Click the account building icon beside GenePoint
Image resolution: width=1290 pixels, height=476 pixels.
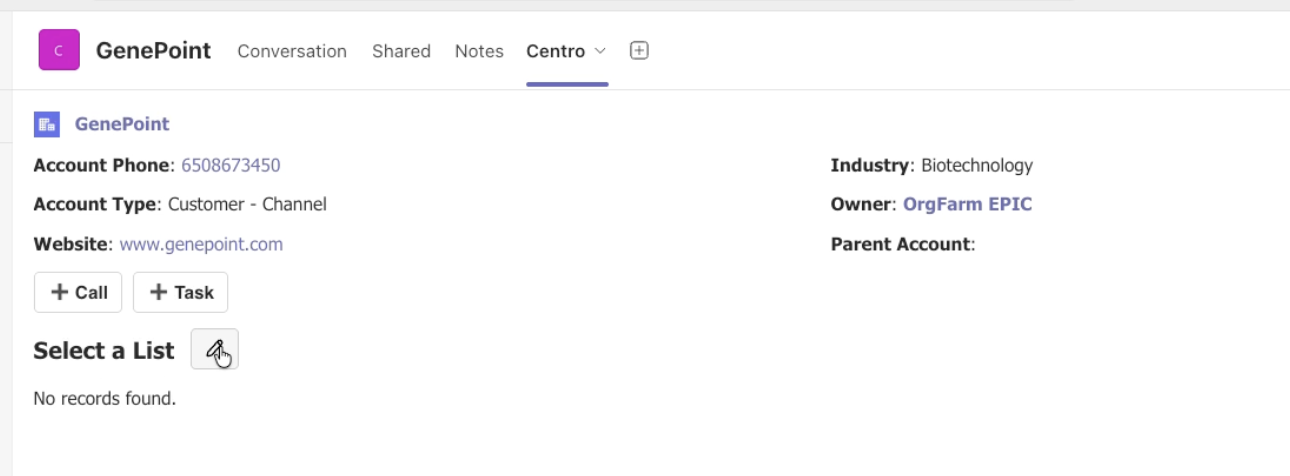[x=47, y=124]
